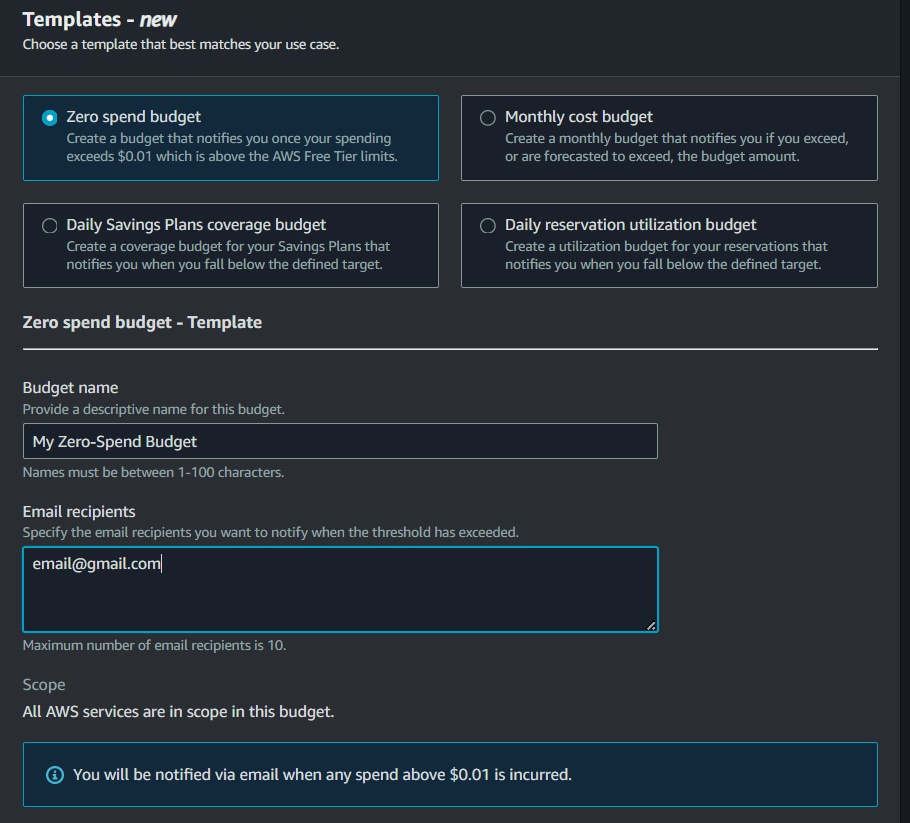Choose the Daily Savings Plans coverage radio button
The height and width of the screenshot is (823, 910).
[50, 226]
